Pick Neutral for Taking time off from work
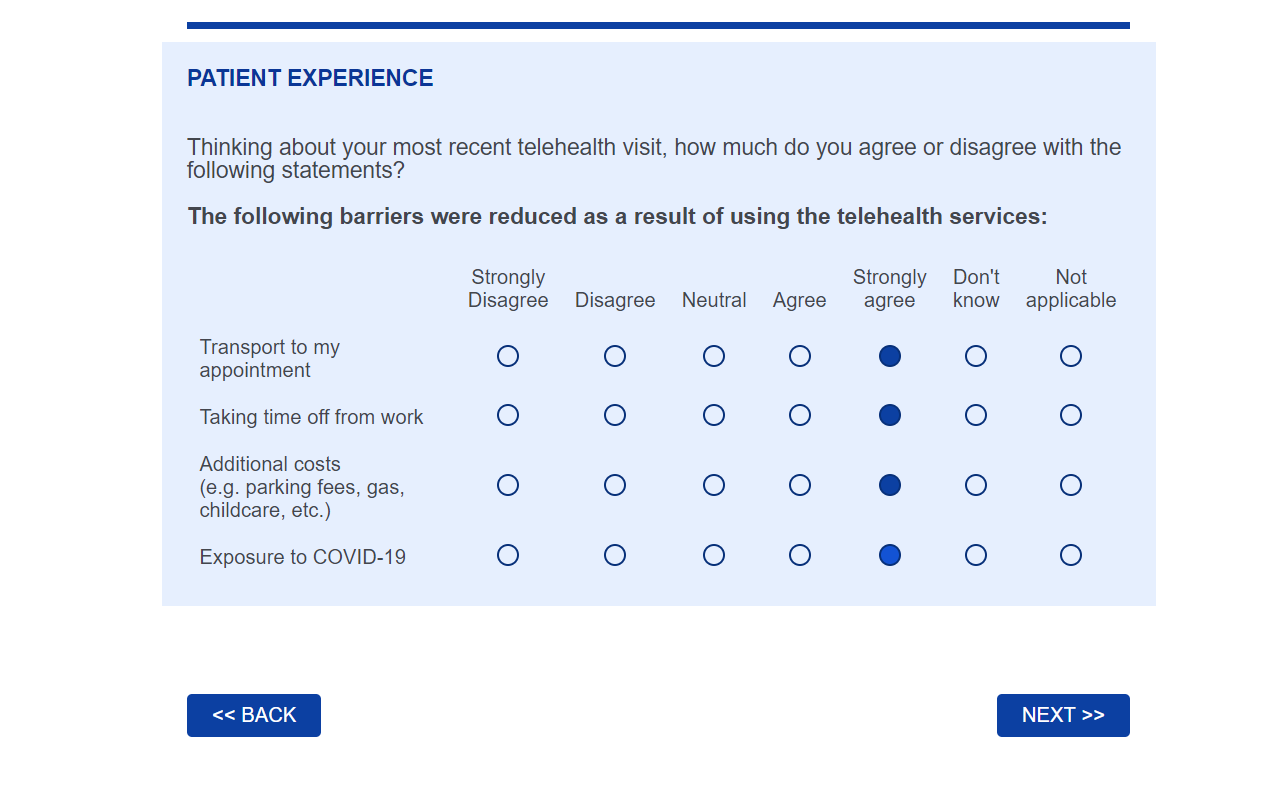Viewport: 1266px width, 790px height. click(714, 415)
